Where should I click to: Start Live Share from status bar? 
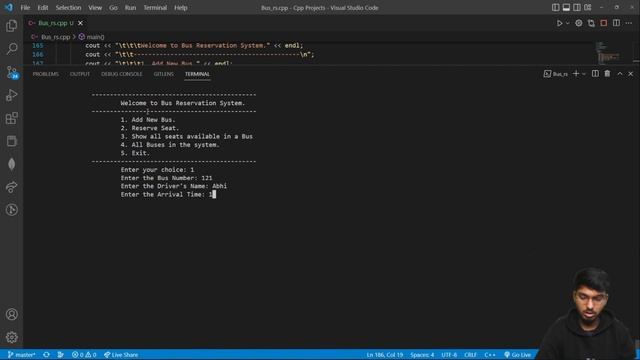[121, 355]
